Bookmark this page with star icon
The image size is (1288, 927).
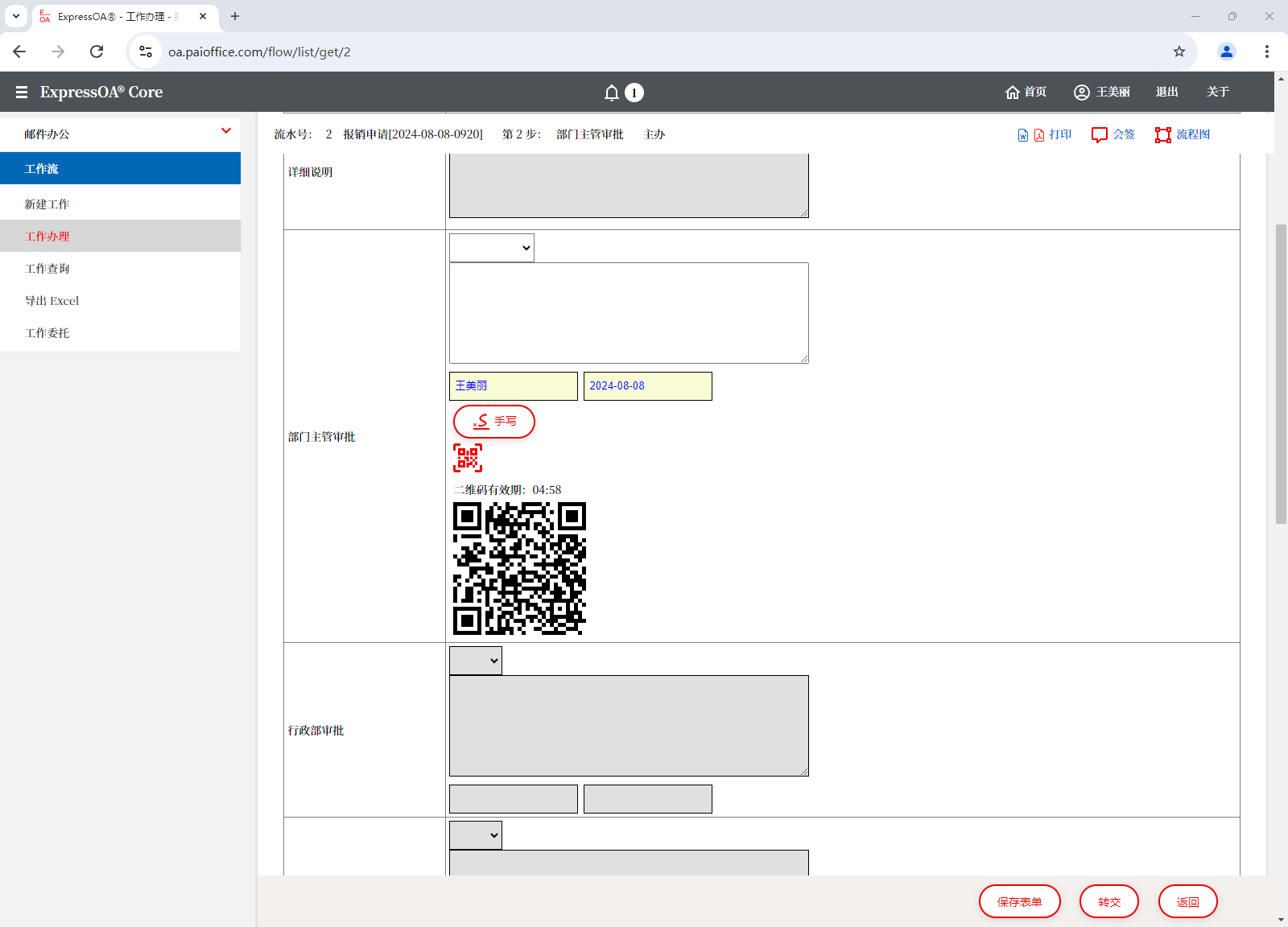tap(1179, 51)
